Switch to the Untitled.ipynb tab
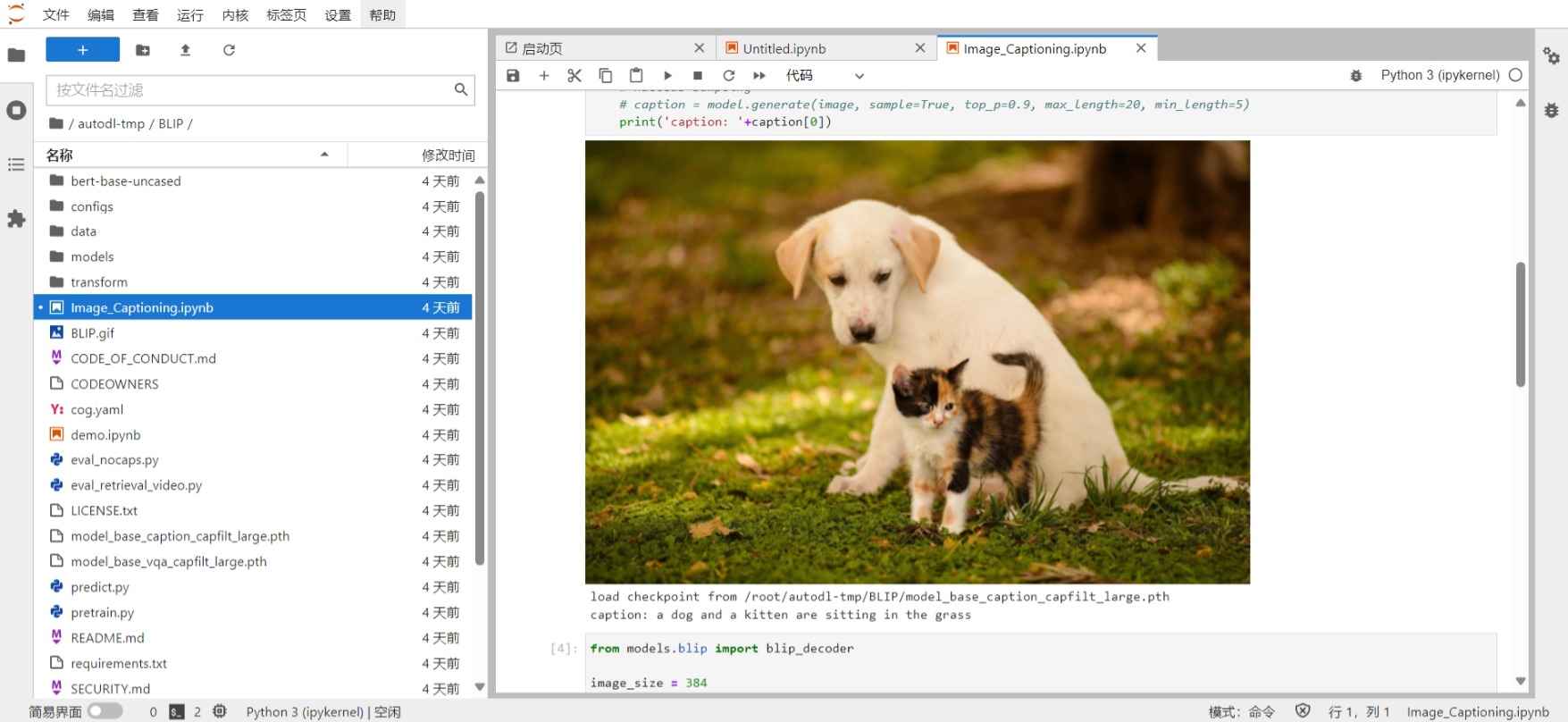1568x722 pixels. 784,48
